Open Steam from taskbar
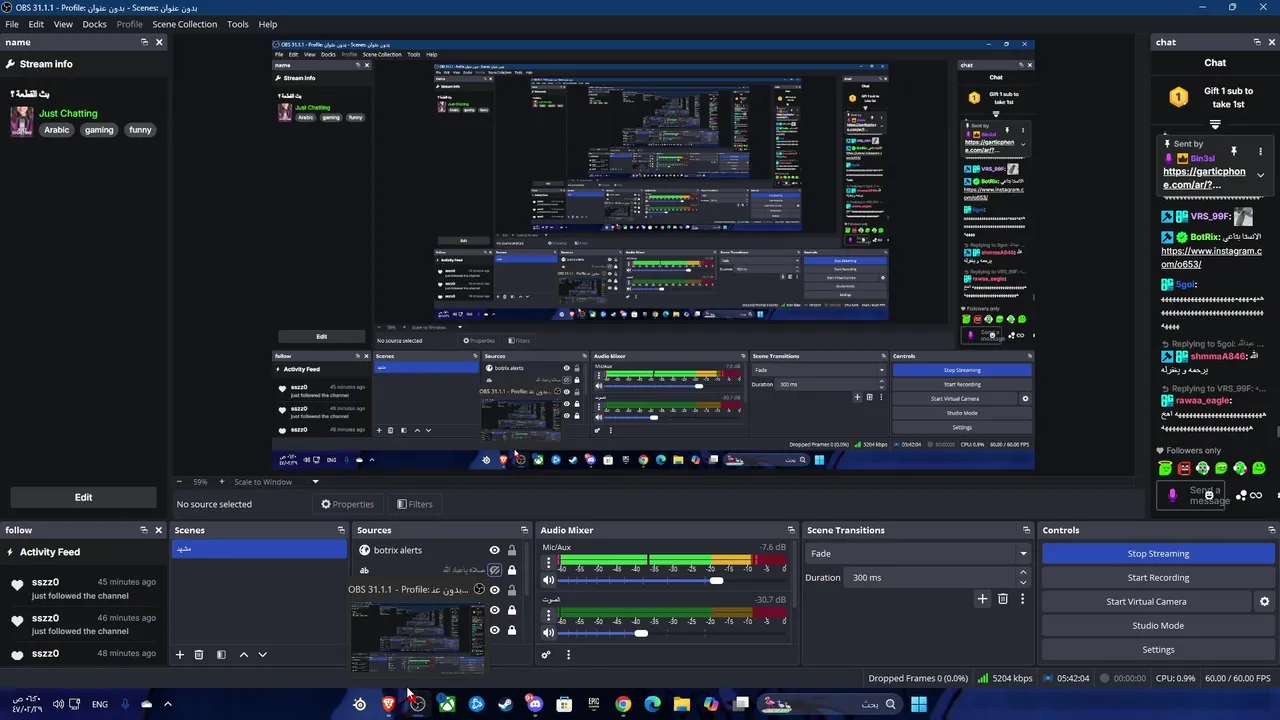The height and width of the screenshot is (720, 1280). coord(506,704)
